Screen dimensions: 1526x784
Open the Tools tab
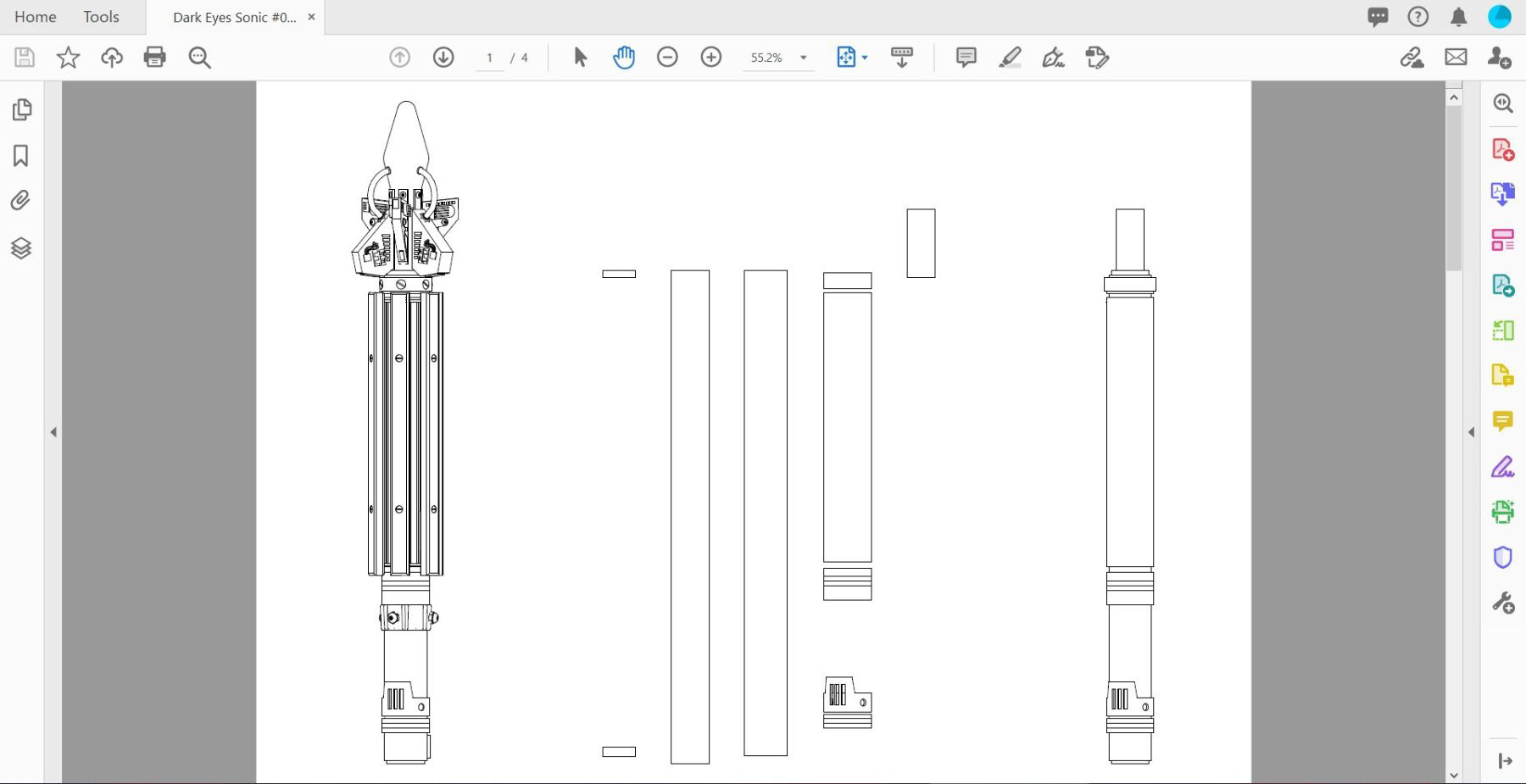[x=101, y=17]
